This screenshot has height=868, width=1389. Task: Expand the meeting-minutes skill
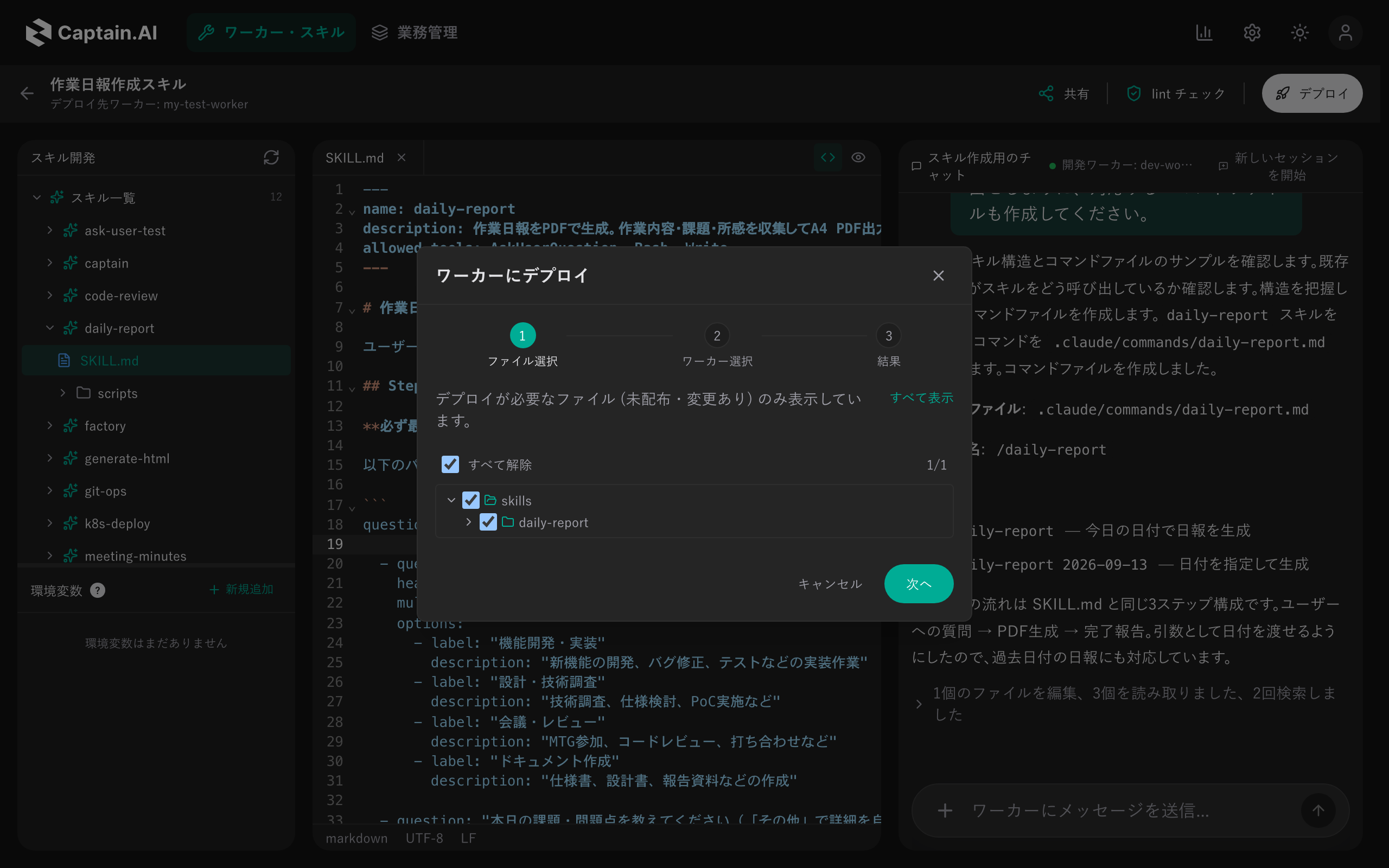50,556
